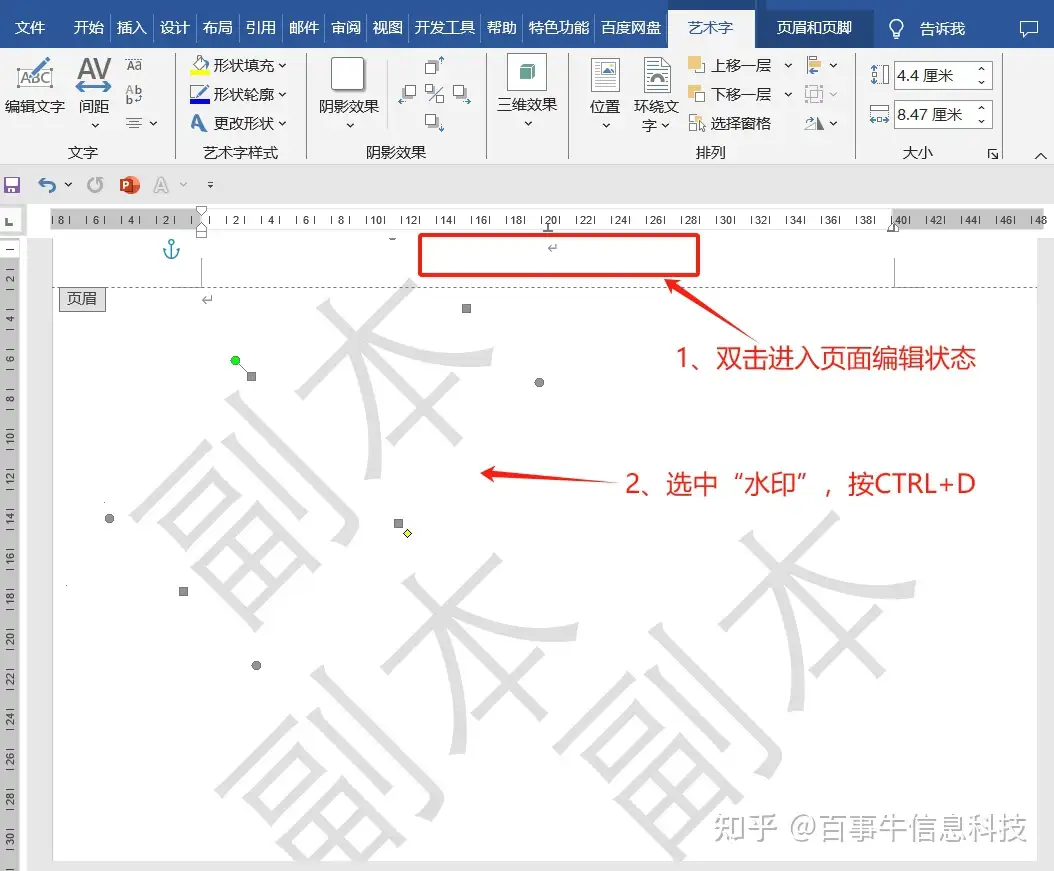Click the 三维效果 3D effects icon
This screenshot has width=1054, height=871.
526,74
